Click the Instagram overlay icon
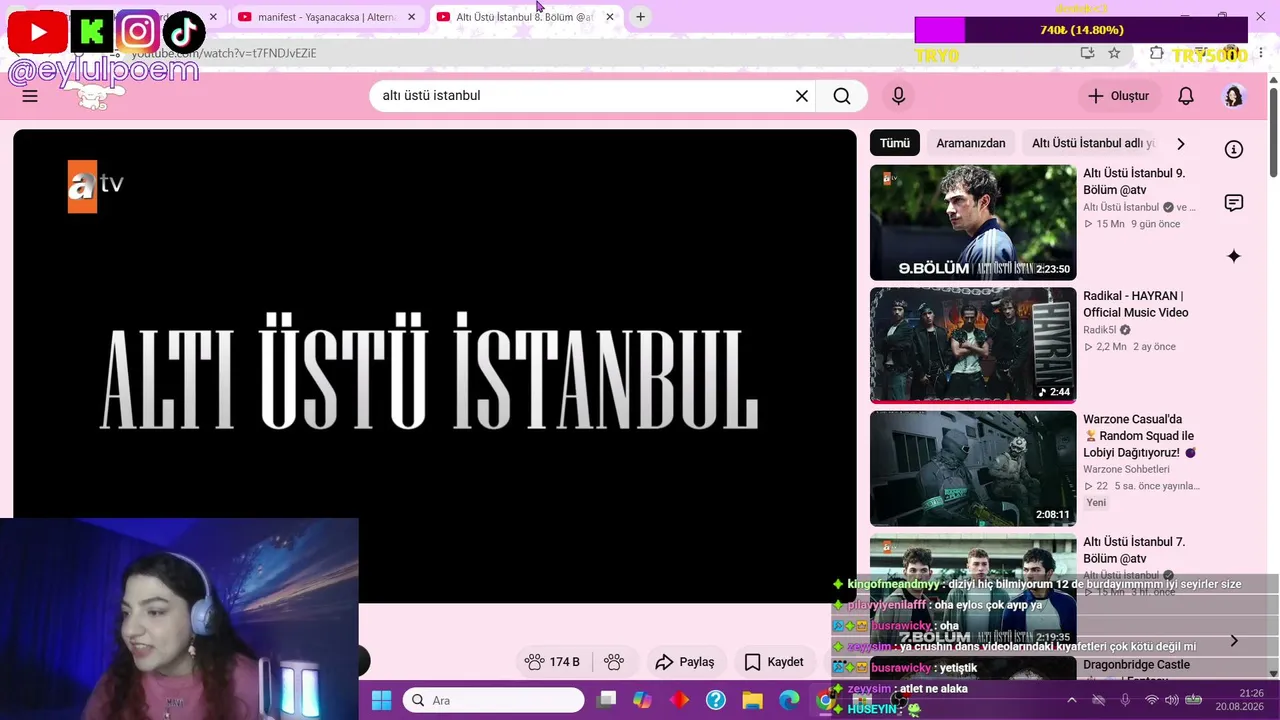 point(137,33)
